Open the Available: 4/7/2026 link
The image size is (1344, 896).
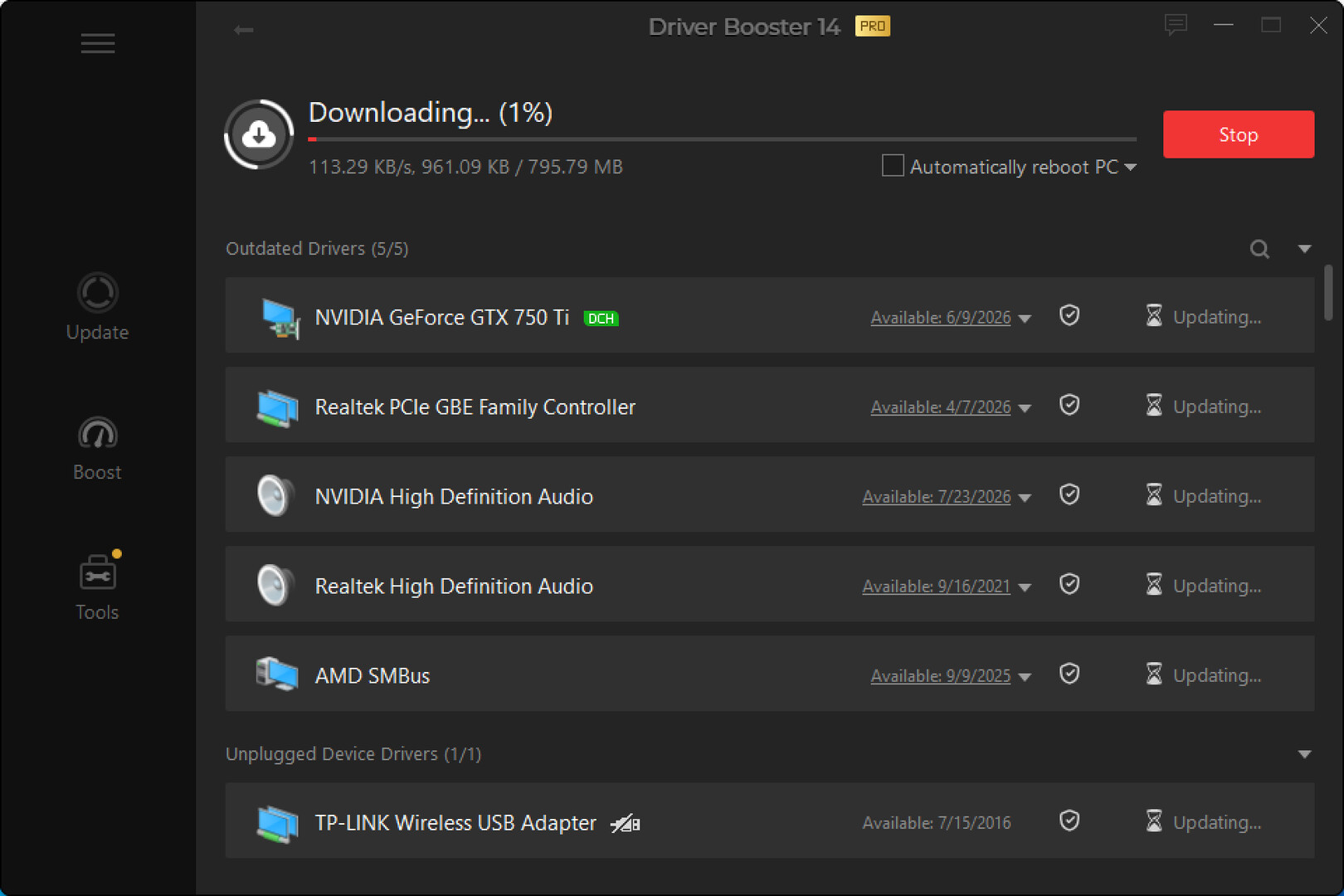[941, 407]
